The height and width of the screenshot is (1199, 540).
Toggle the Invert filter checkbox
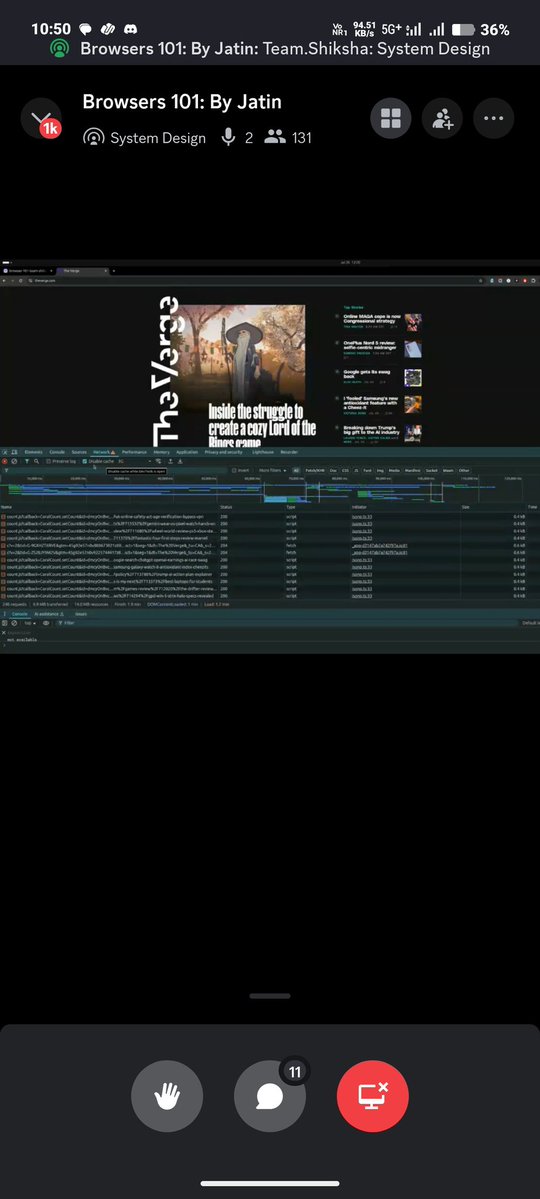click(241, 470)
